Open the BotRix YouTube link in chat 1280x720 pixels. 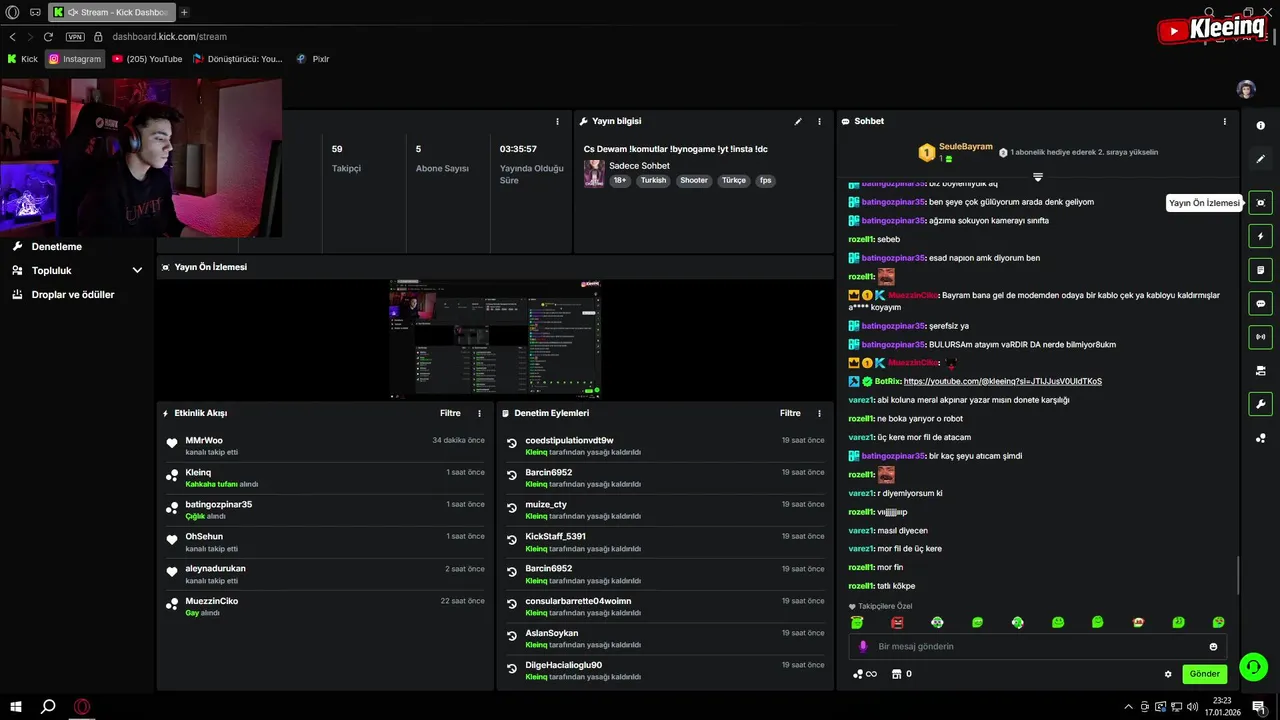[x=1002, y=381]
